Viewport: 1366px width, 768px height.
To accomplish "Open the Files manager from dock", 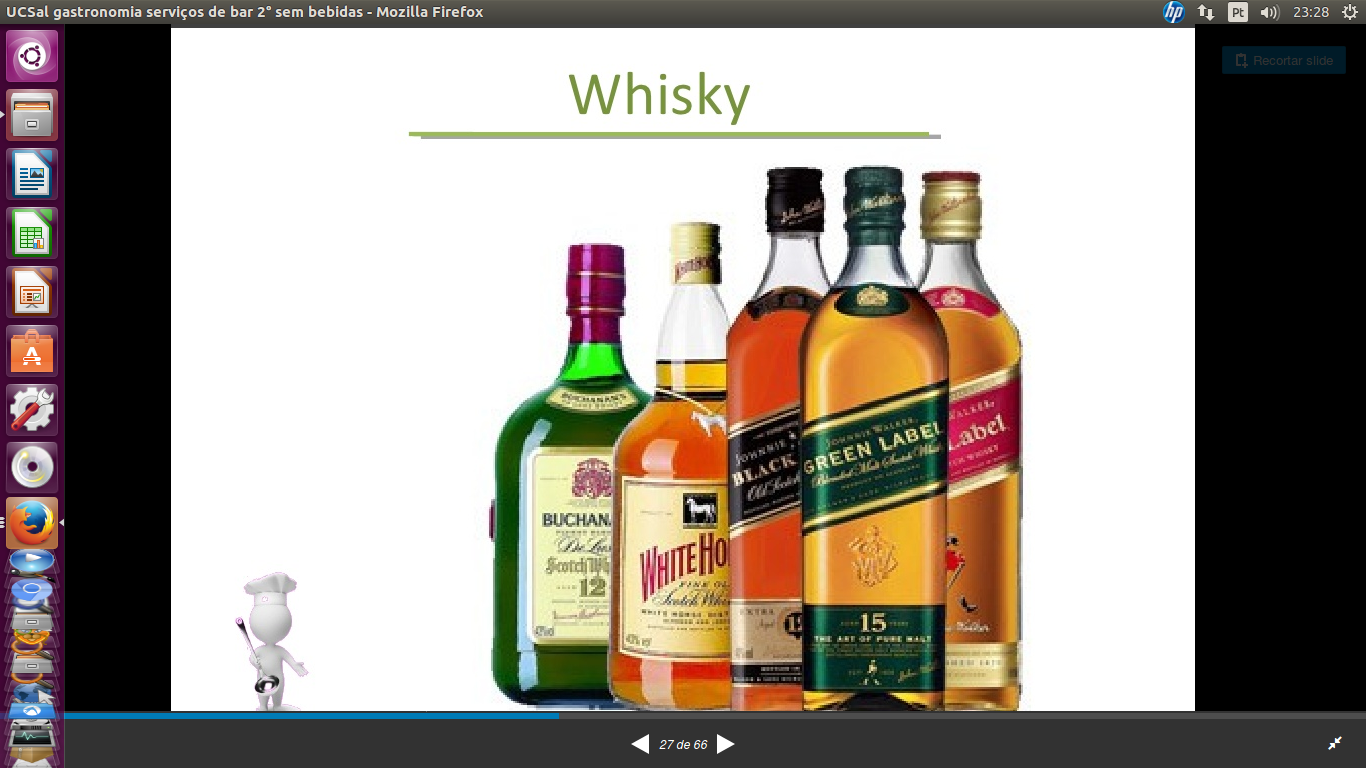I will (32, 115).
